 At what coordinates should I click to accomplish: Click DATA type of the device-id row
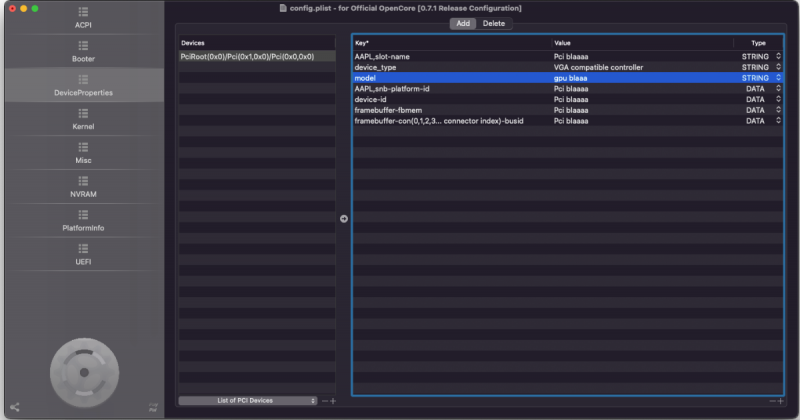755,100
